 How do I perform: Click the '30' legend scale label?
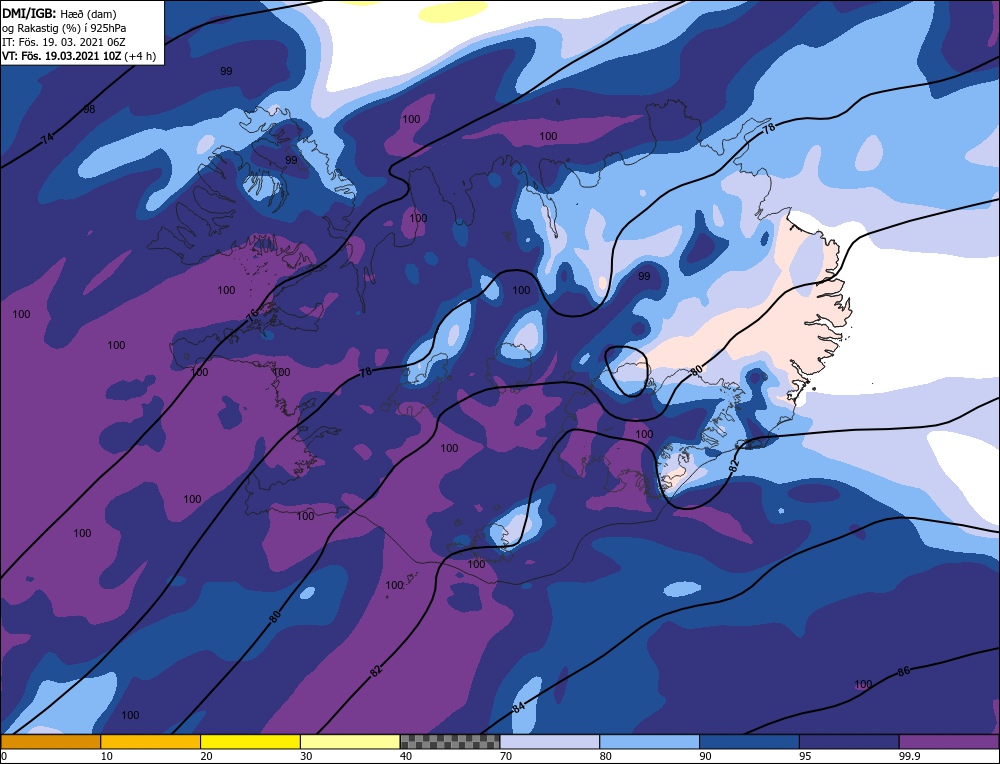click(x=306, y=756)
